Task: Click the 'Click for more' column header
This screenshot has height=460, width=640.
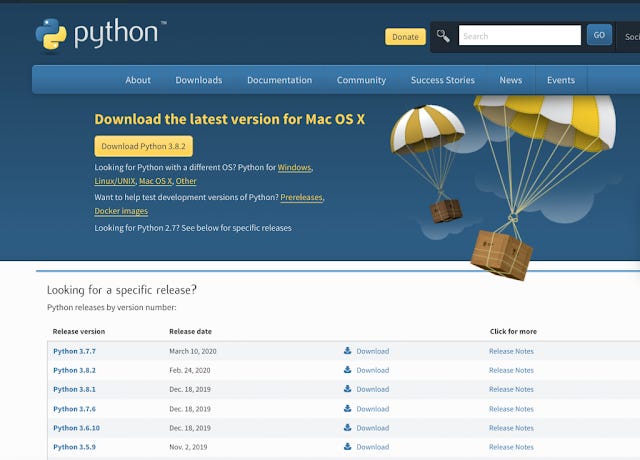Action: (513, 331)
